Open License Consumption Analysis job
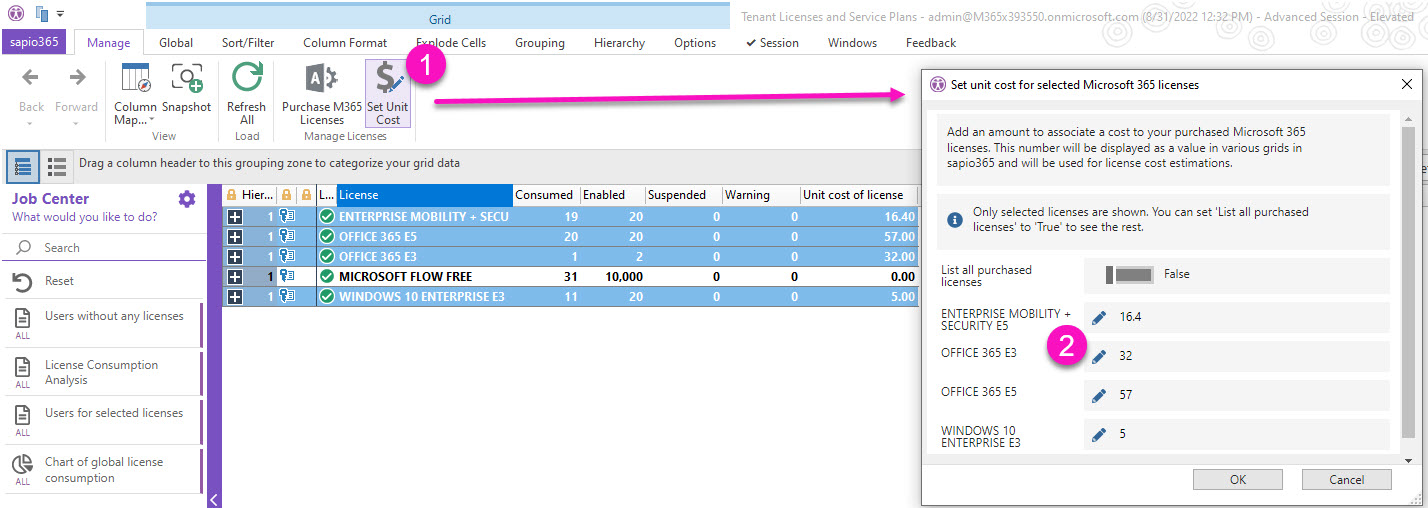Screen dimensions: 1428x508 point(103,372)
